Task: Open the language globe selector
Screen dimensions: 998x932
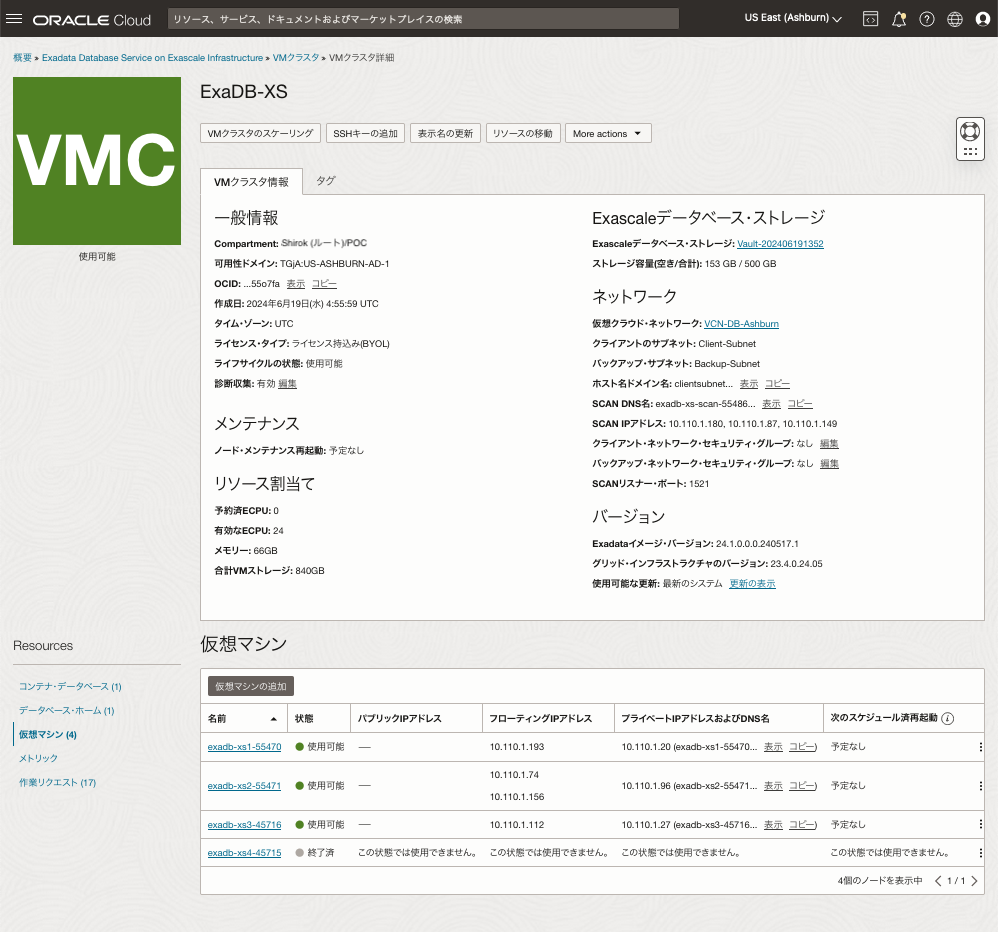Action: (954, 18)
